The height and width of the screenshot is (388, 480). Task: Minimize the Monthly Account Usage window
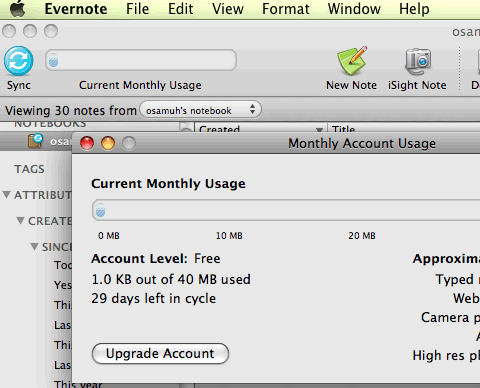[x=108, y=143]
